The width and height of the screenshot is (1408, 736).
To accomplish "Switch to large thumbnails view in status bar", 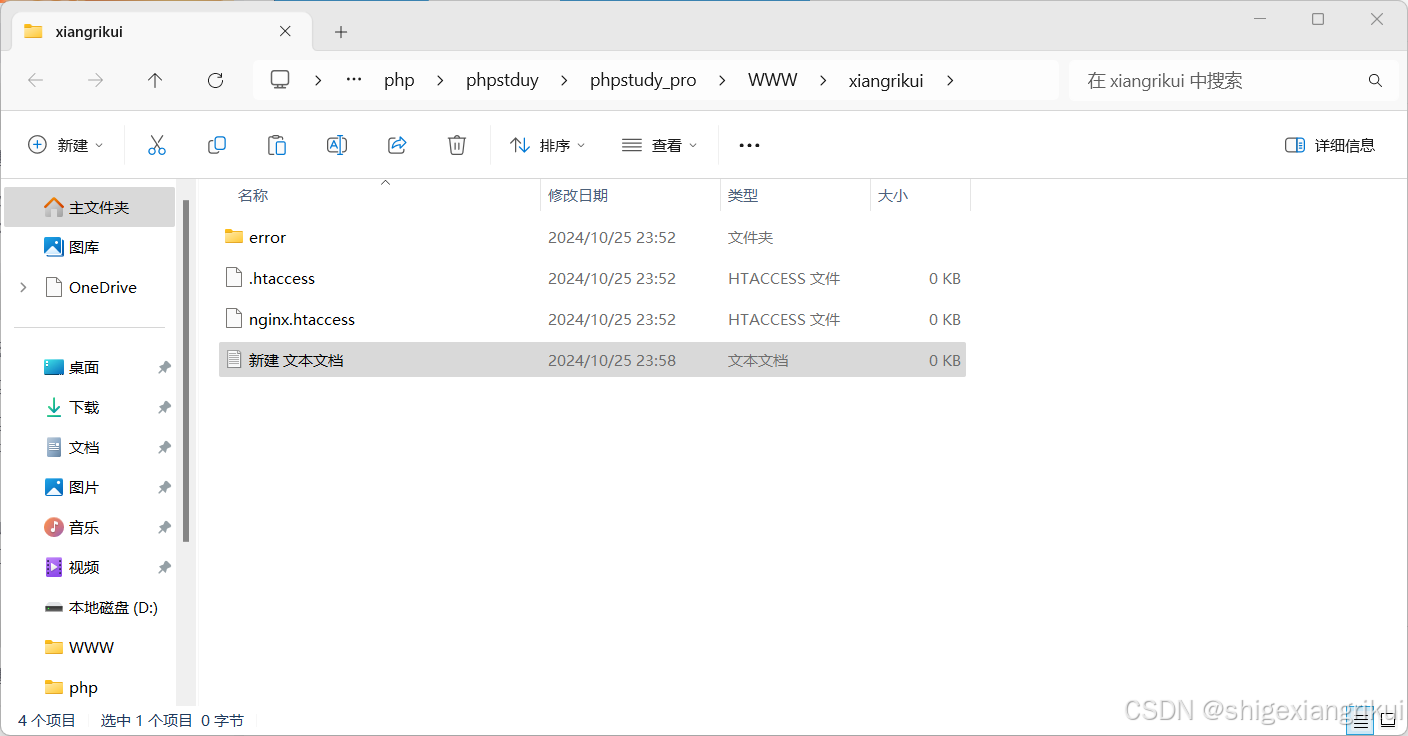I will point(1386,719).
